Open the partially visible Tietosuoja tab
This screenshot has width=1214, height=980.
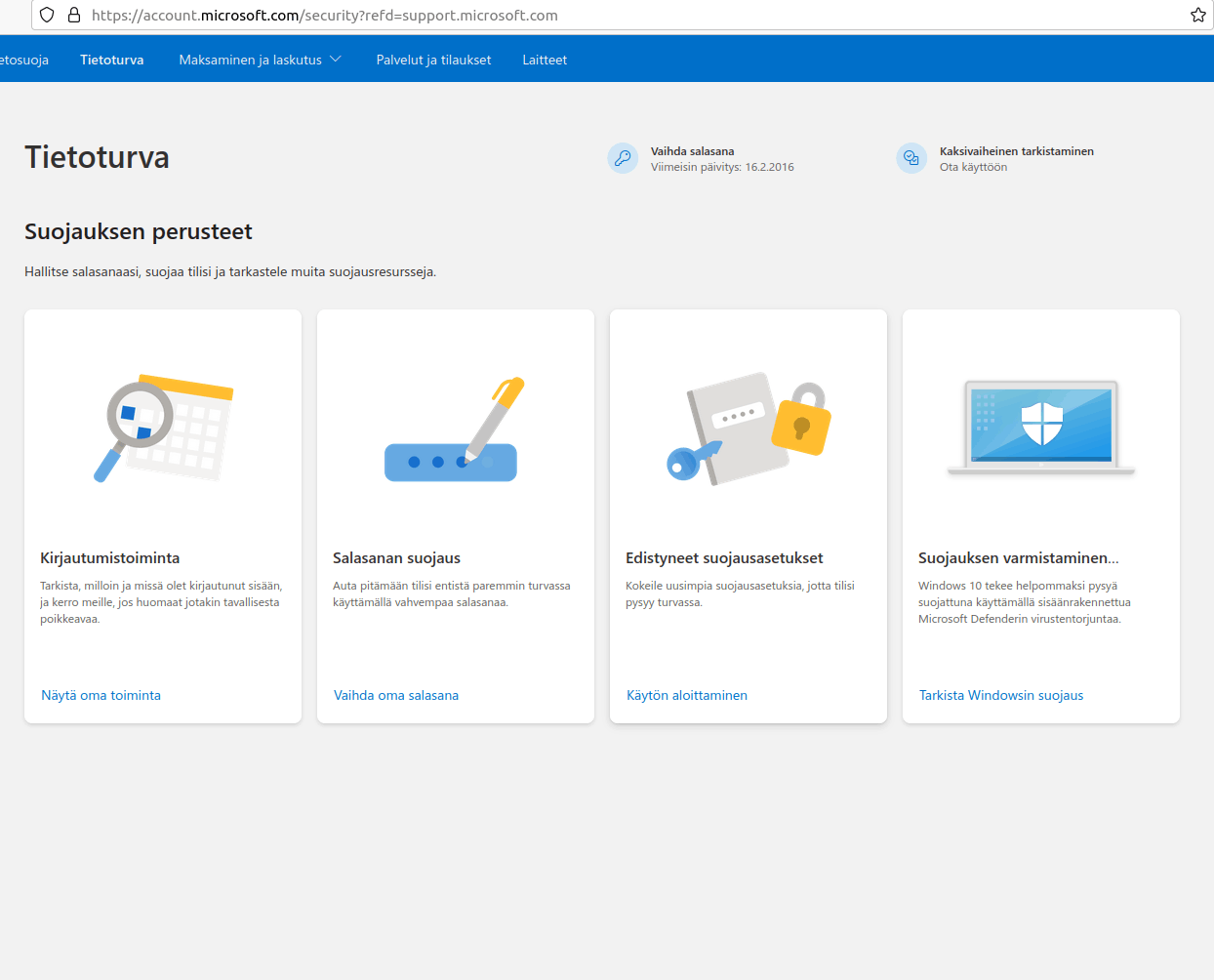point(23,60)
